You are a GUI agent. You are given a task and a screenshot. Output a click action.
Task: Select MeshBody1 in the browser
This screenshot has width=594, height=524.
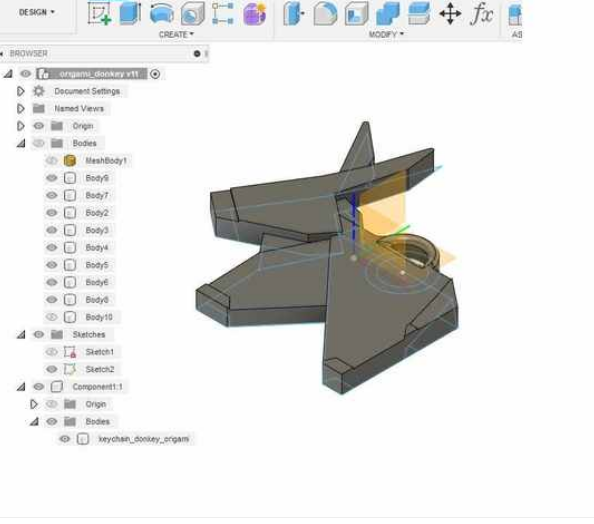click(106, 161)
